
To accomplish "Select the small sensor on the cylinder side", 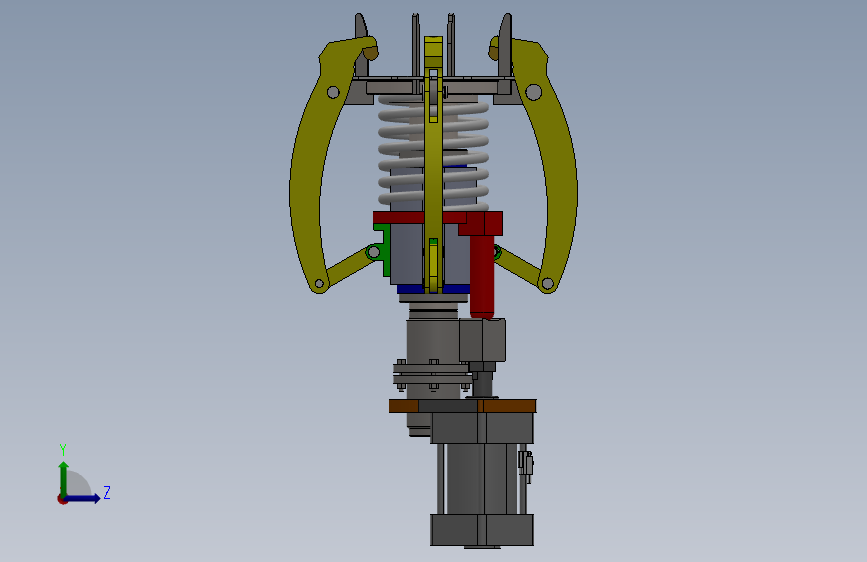I will [x=526, y=465].
